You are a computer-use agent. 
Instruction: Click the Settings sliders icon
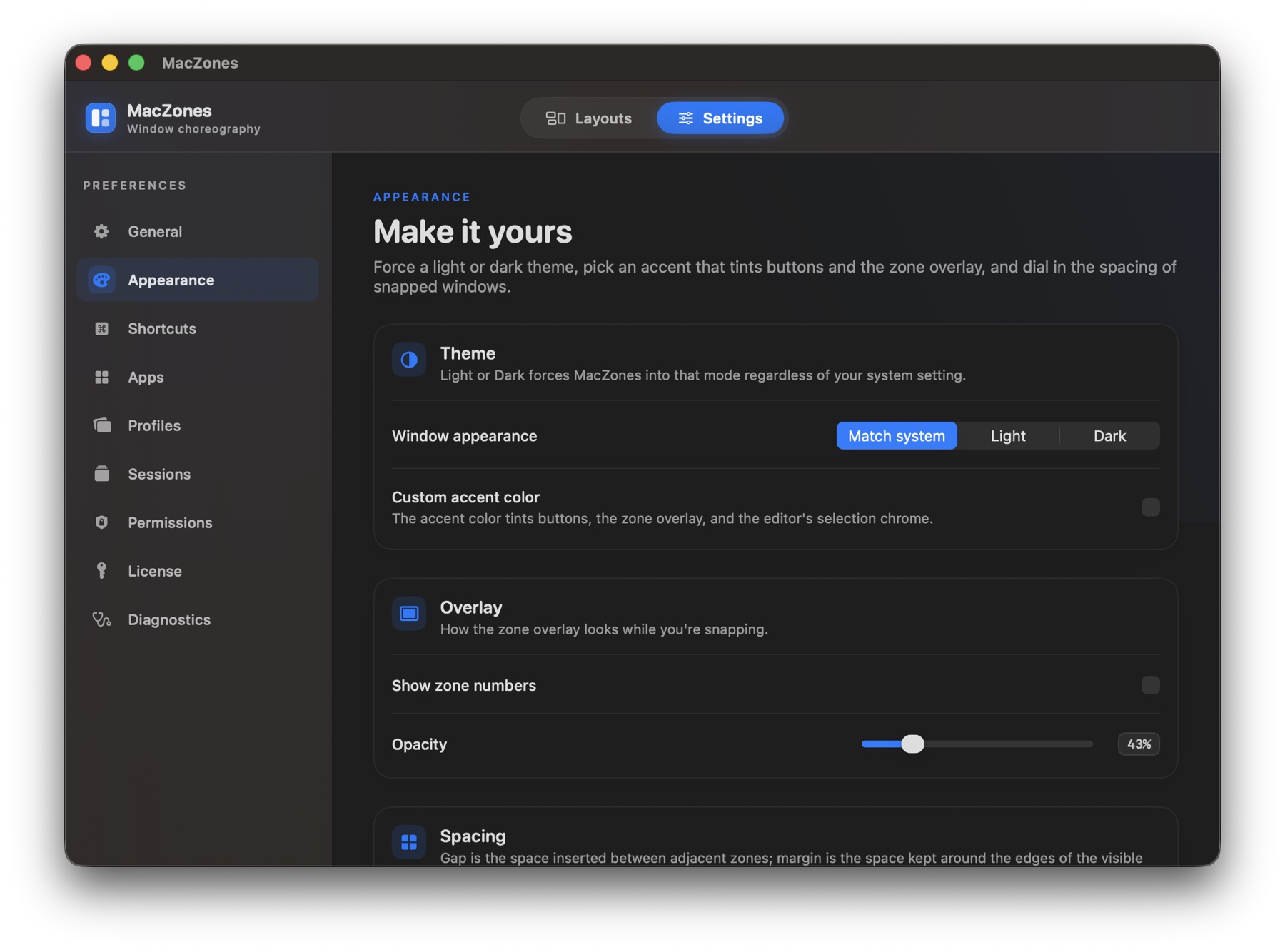tap(685, 118)
